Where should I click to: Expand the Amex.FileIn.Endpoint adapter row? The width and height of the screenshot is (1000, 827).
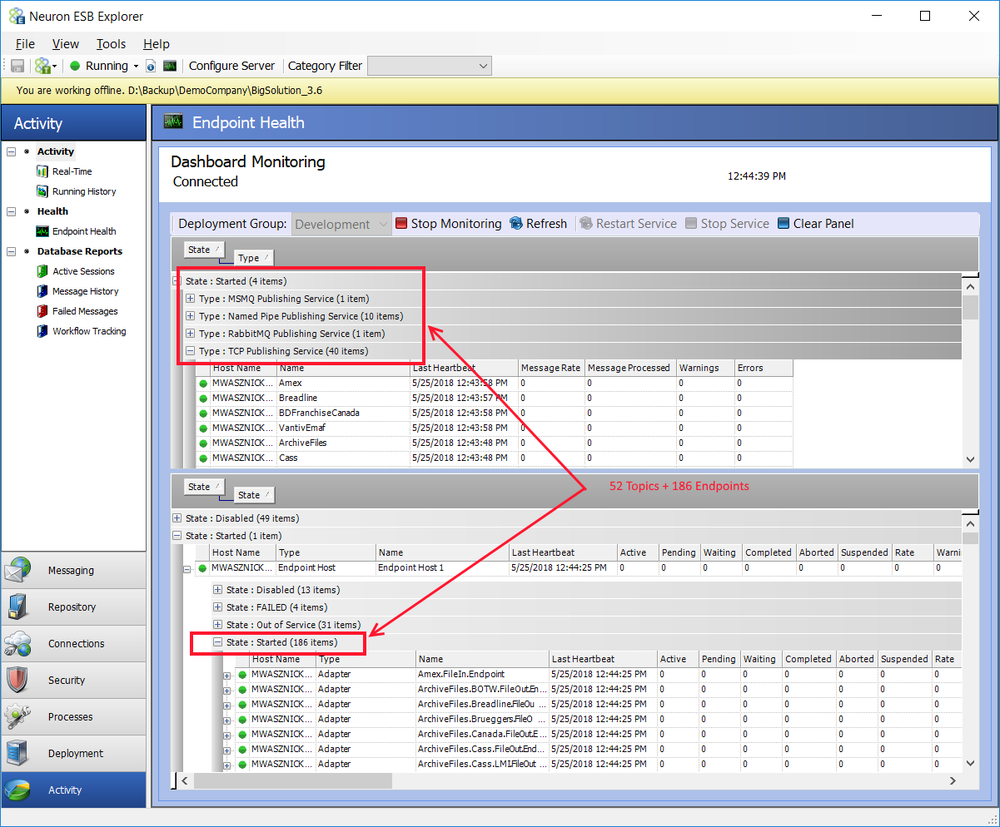227,676
